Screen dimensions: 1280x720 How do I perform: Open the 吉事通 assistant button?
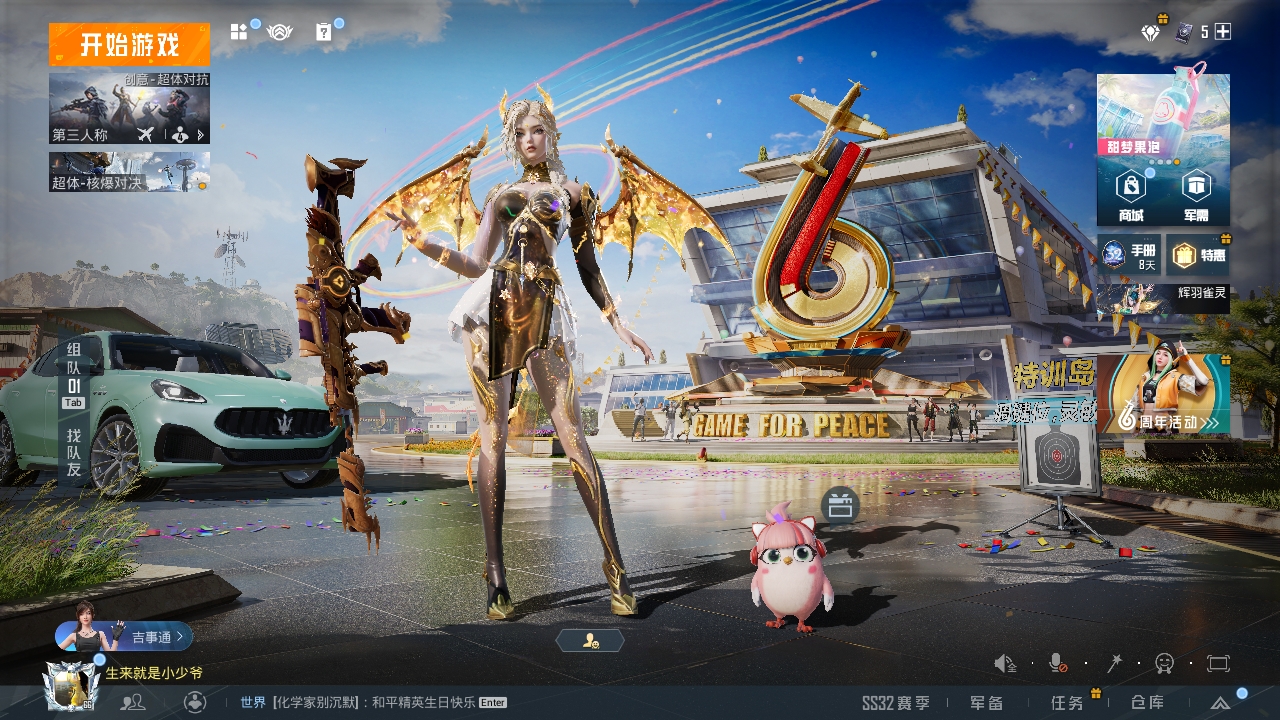click(x=124, y=635)
